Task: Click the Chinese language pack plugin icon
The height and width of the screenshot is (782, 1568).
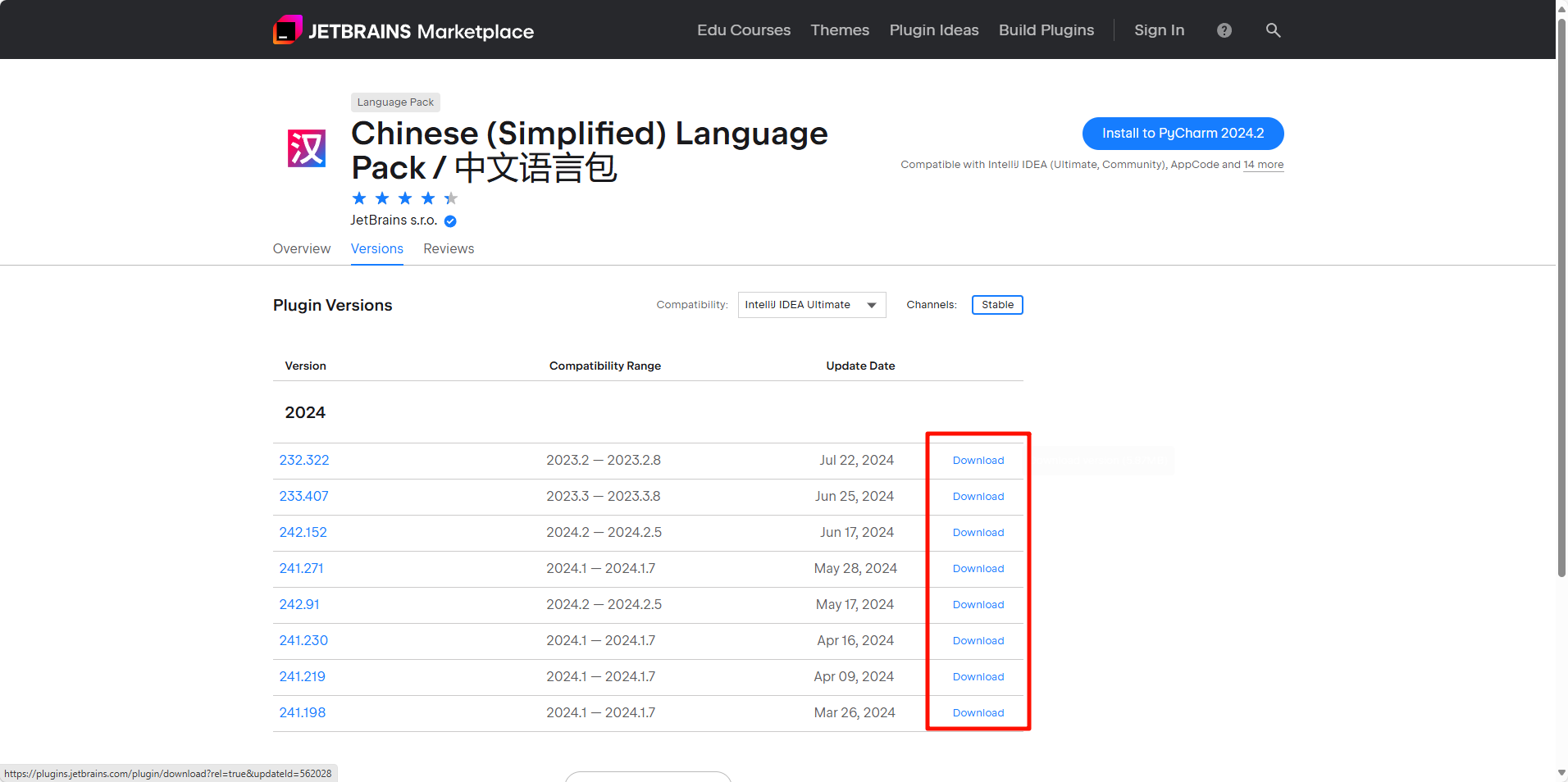Action: click(x=307, y=148)
